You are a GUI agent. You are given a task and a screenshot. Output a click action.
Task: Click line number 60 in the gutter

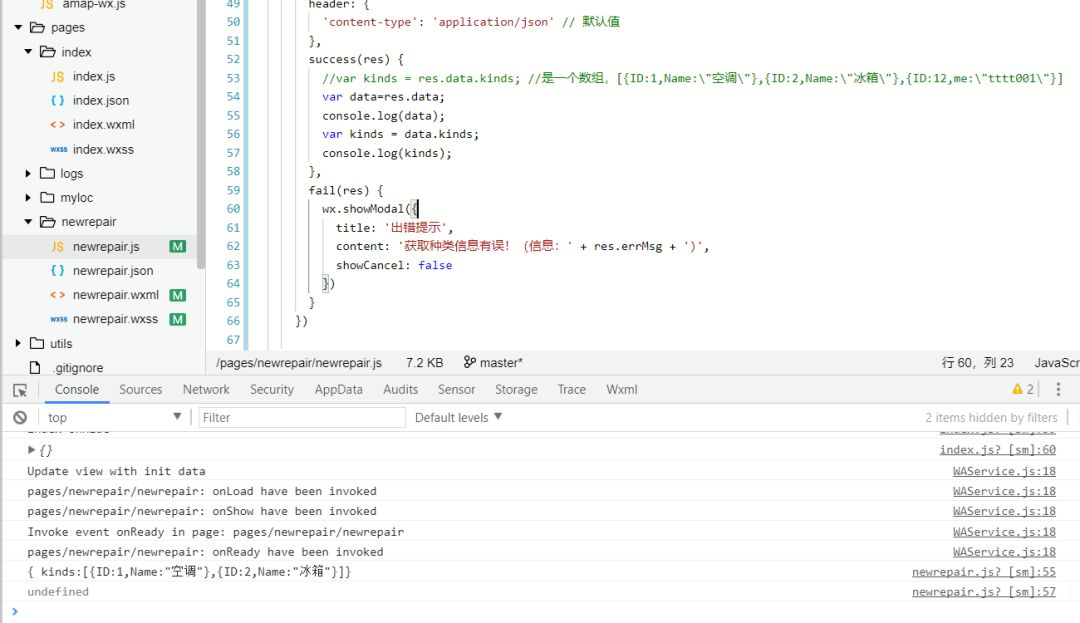233,209
